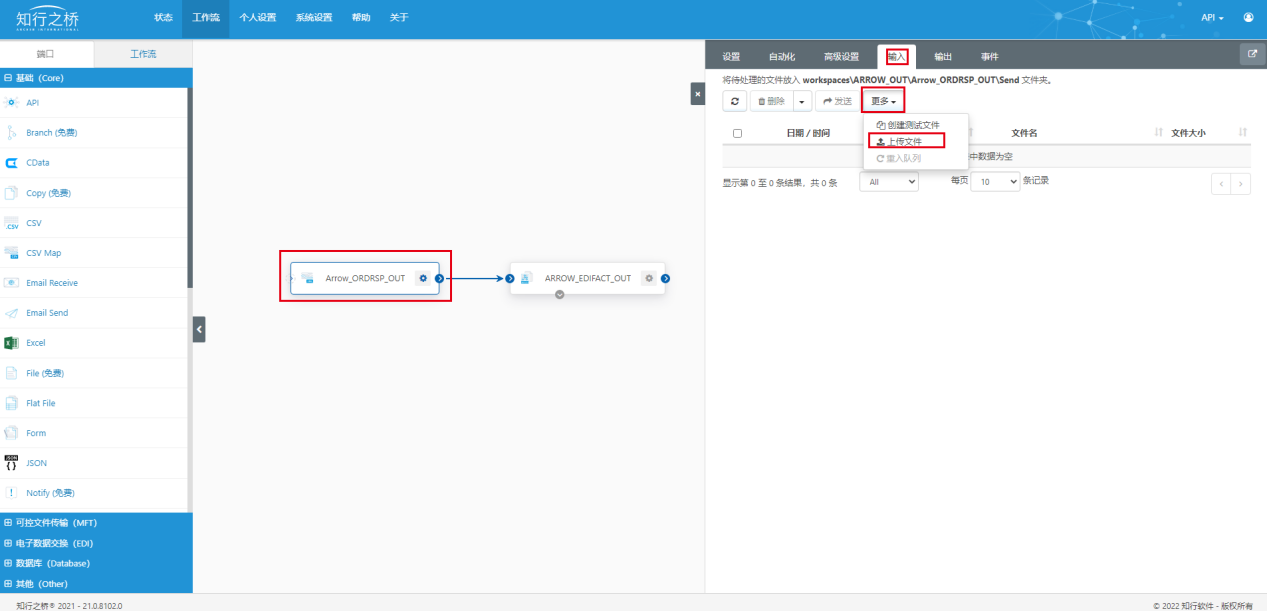This screenshot has width=1267, height=611.
Task: Open 系统设置 in the top navigation
Action: [x=314, y=18]
